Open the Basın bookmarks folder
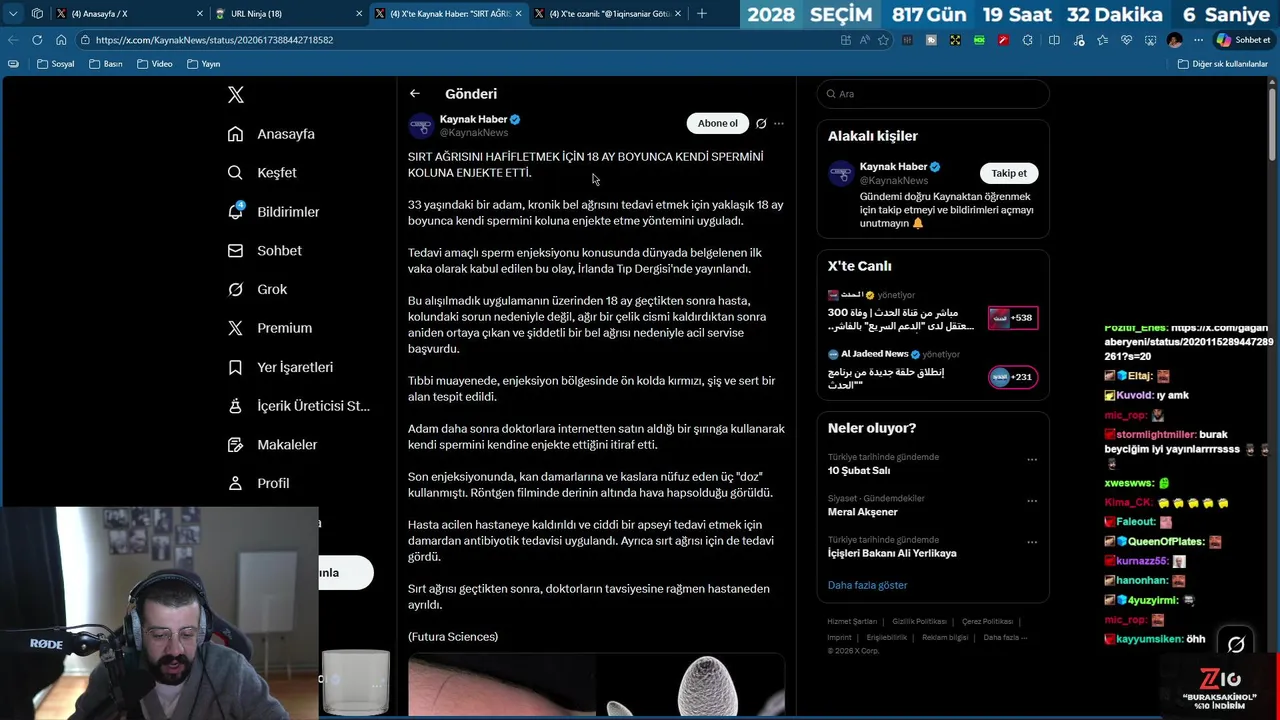The image size is (1280, 720). tap(106, 64)
